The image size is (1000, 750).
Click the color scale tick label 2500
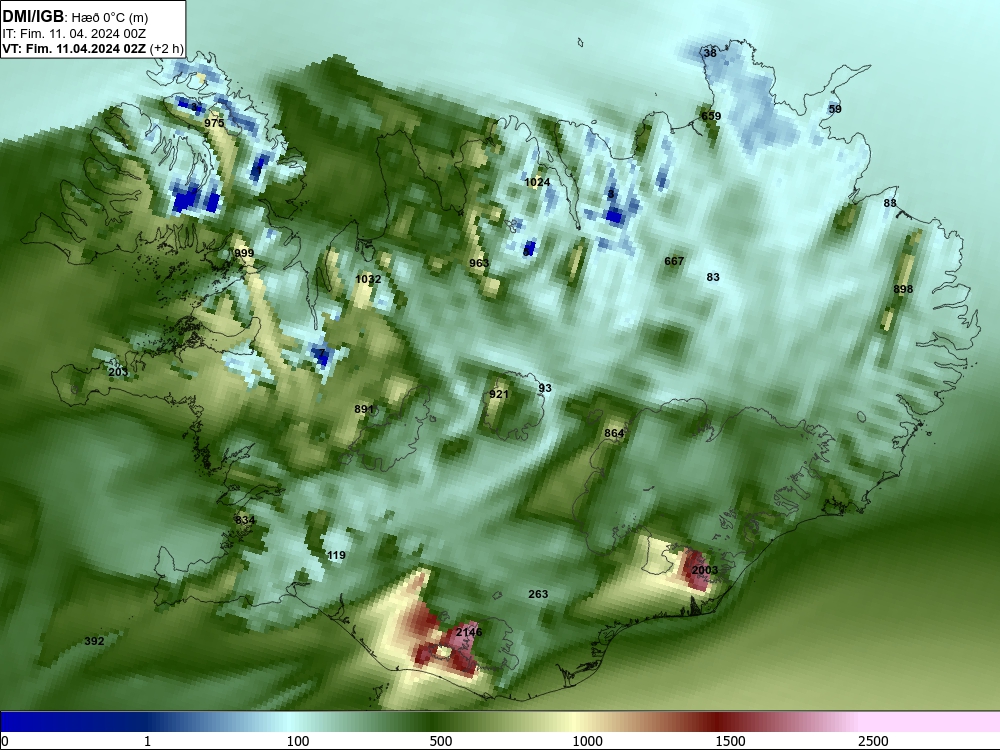[x=873, y=741]
